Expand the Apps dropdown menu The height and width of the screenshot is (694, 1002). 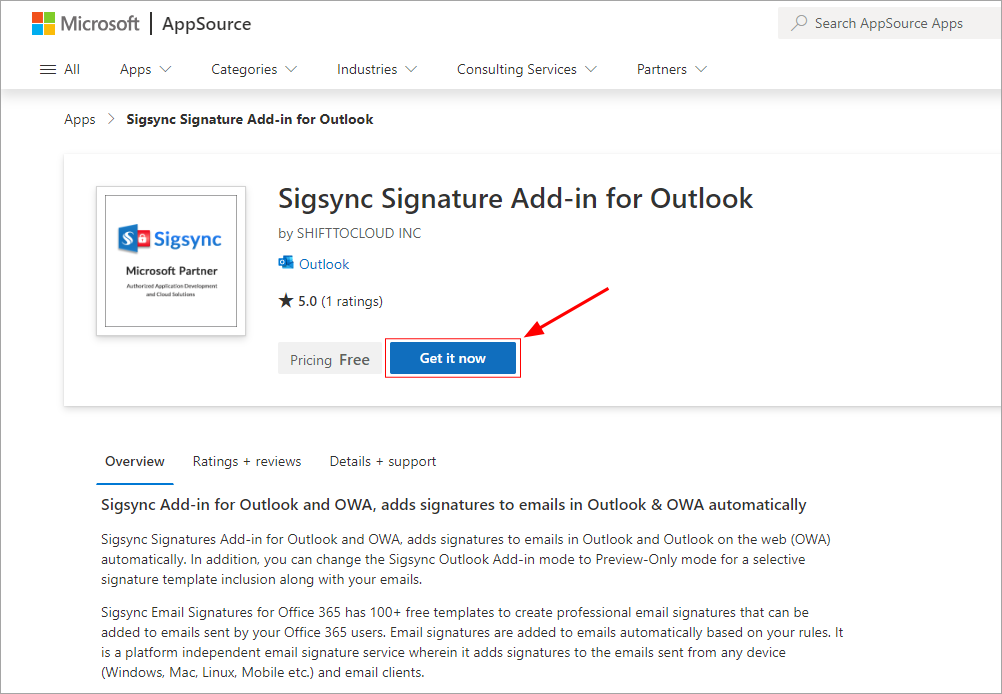(146, 69)
